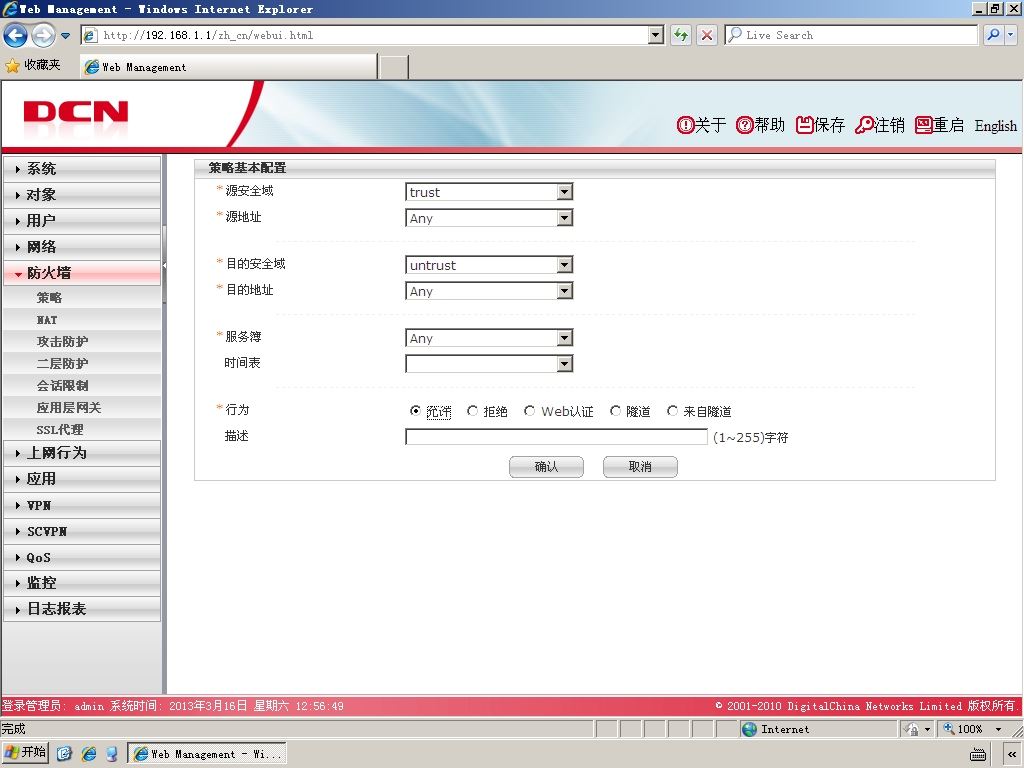
Task: Click the Web Management taskbar window button
Action: click(206, 754)
